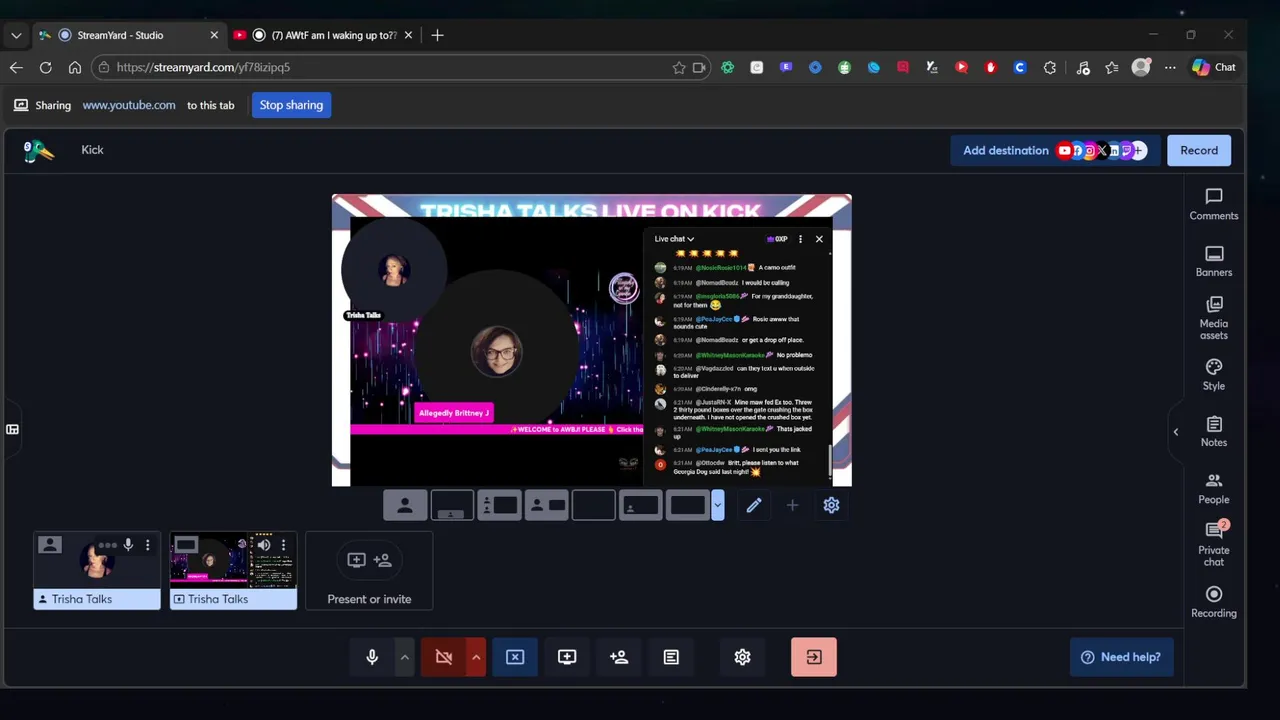Add page to favorites star
Image resolution: width=1280 pixels, height=720 pixels.
(679, 67)
